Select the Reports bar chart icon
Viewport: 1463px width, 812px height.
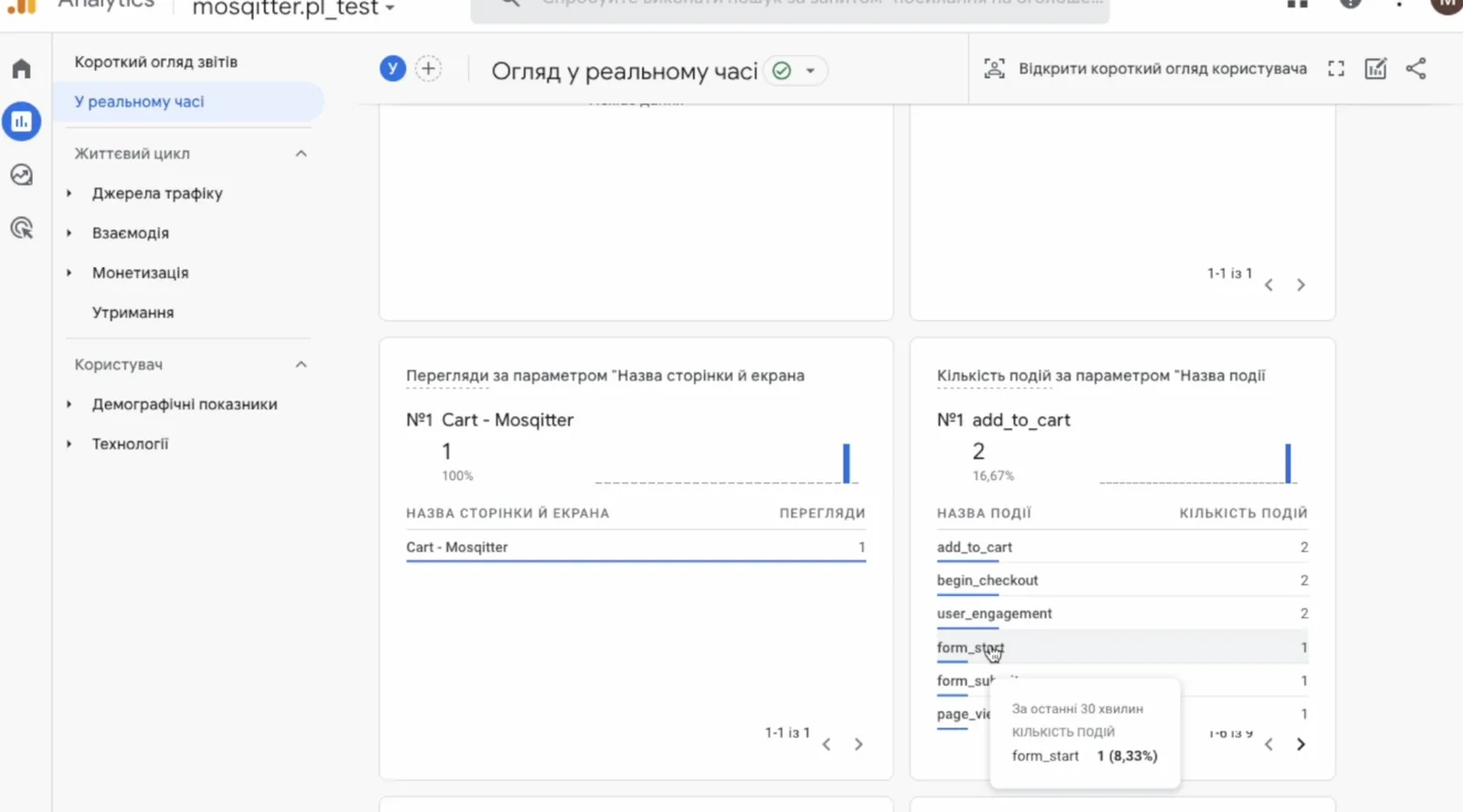coord(21,122)
